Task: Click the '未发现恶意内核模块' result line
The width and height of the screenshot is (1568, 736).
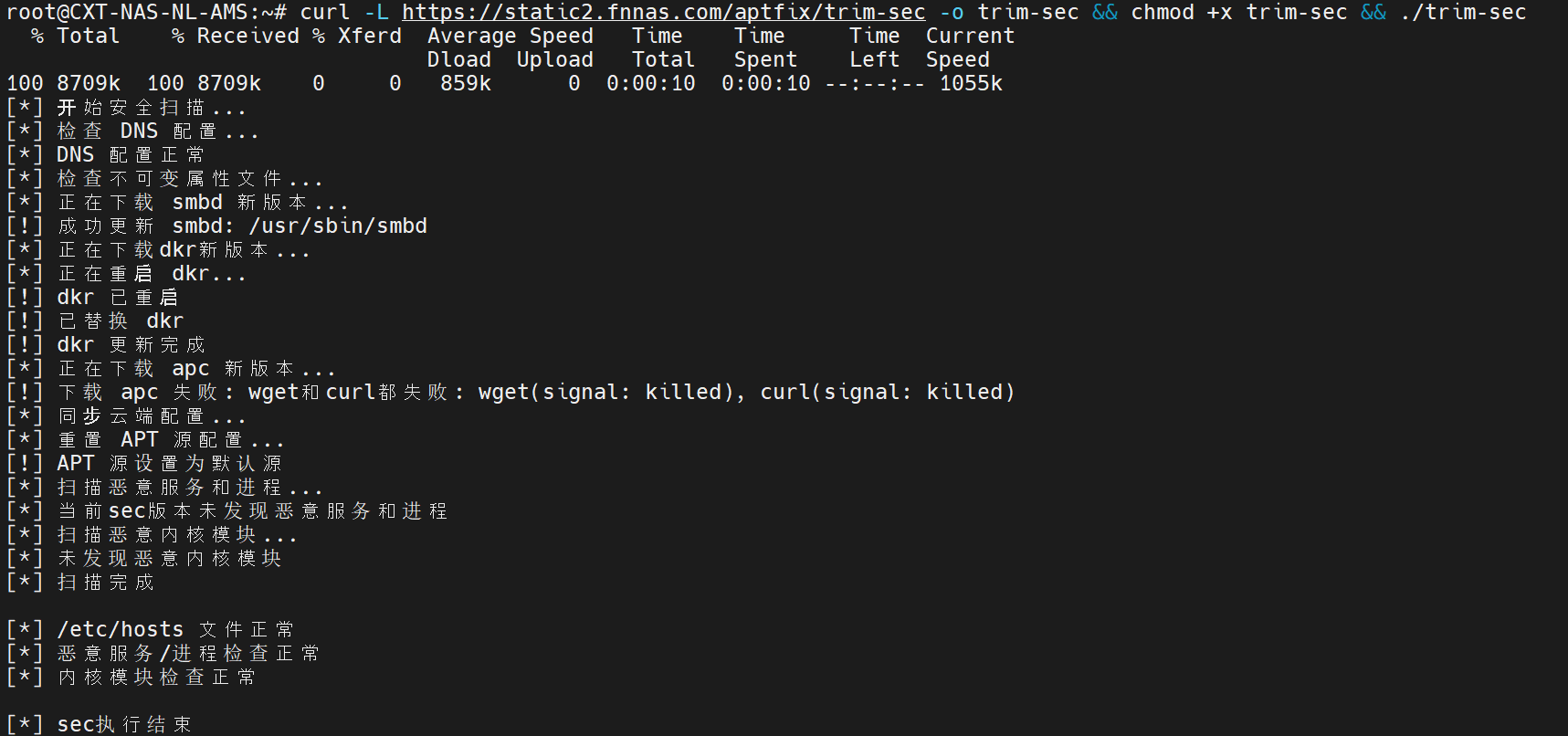Action: (x=169, y=558)
